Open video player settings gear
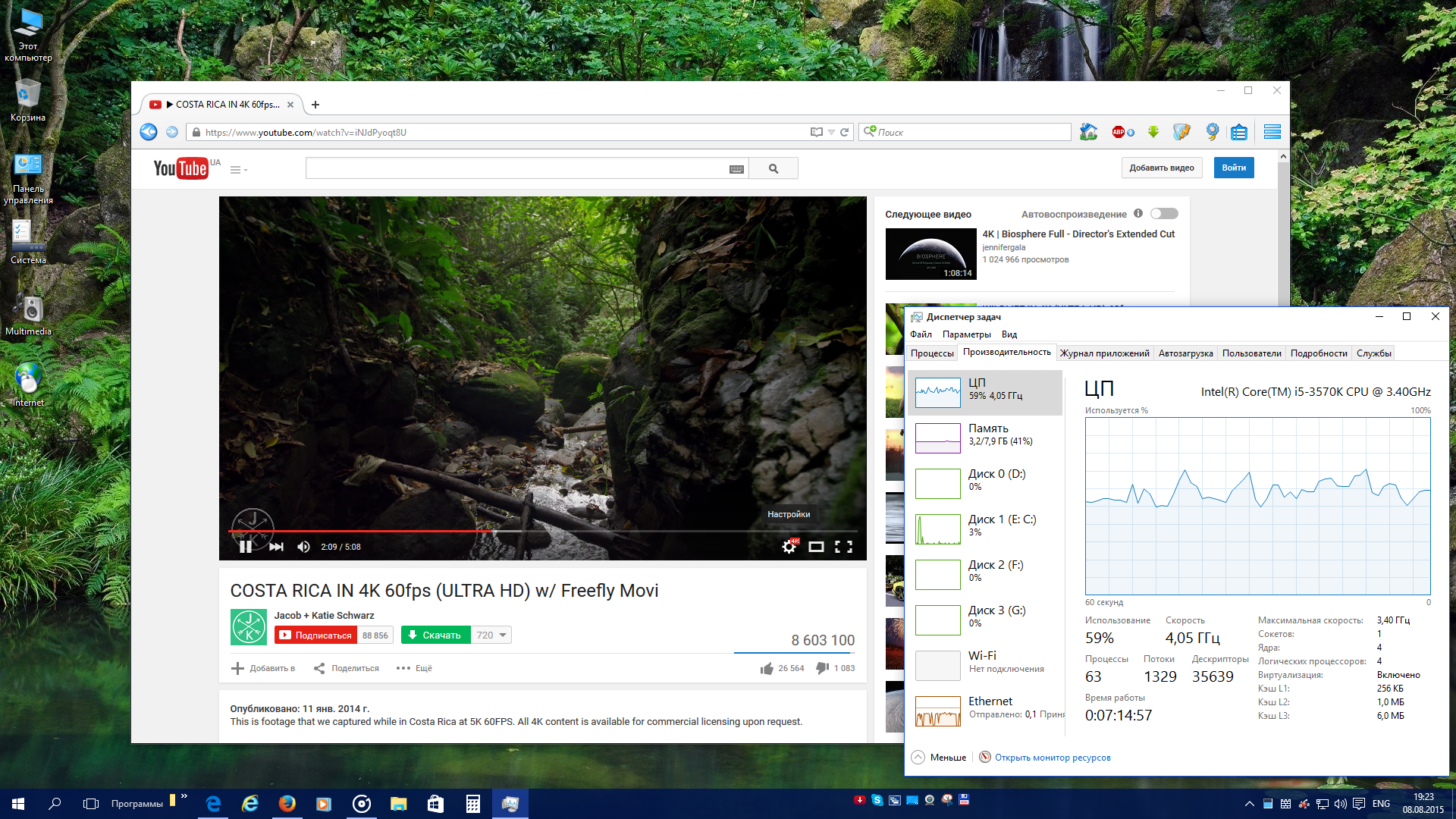1456x819 pixels. point(789,547)
